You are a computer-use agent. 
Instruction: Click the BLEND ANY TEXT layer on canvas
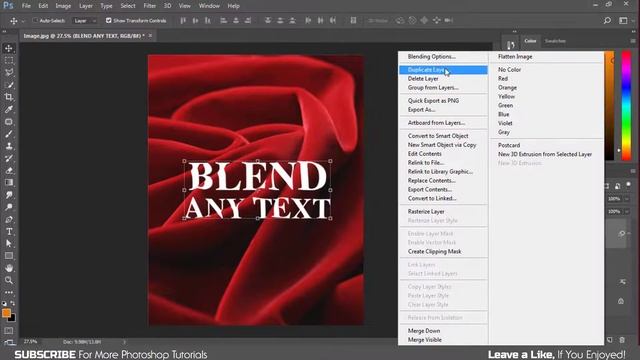pos(257,190)
